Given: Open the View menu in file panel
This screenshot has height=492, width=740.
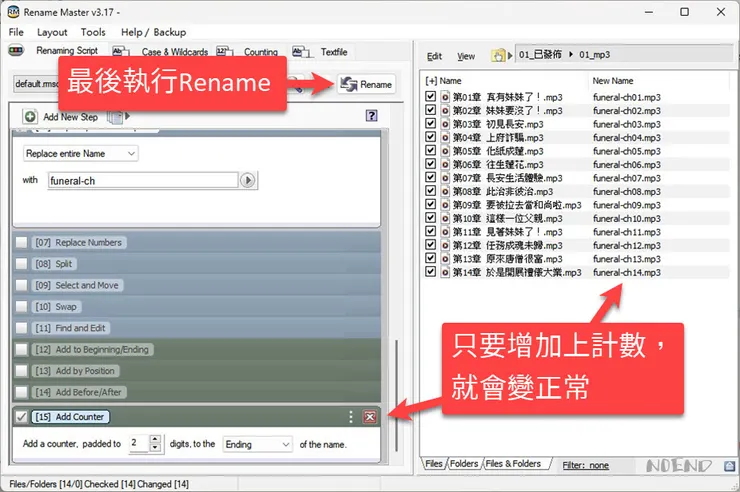Looking at the screenshot, I should click(x=466, y=56).
